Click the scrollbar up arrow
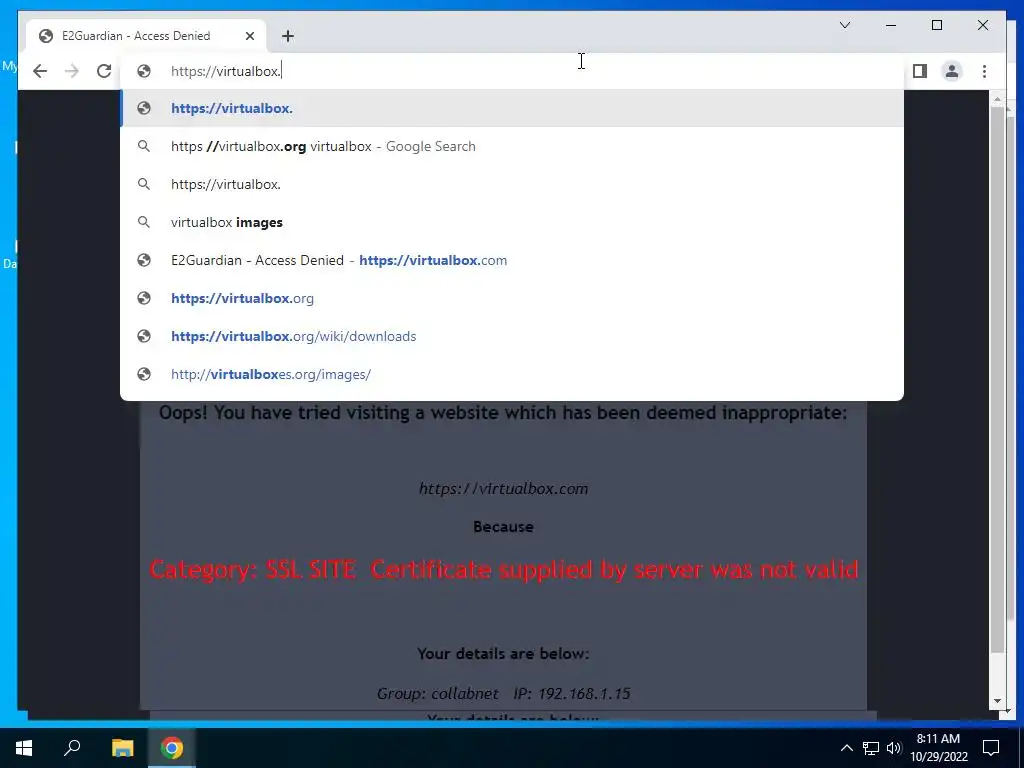This screenshot has width=1024, height=768. tap(997, 99)
